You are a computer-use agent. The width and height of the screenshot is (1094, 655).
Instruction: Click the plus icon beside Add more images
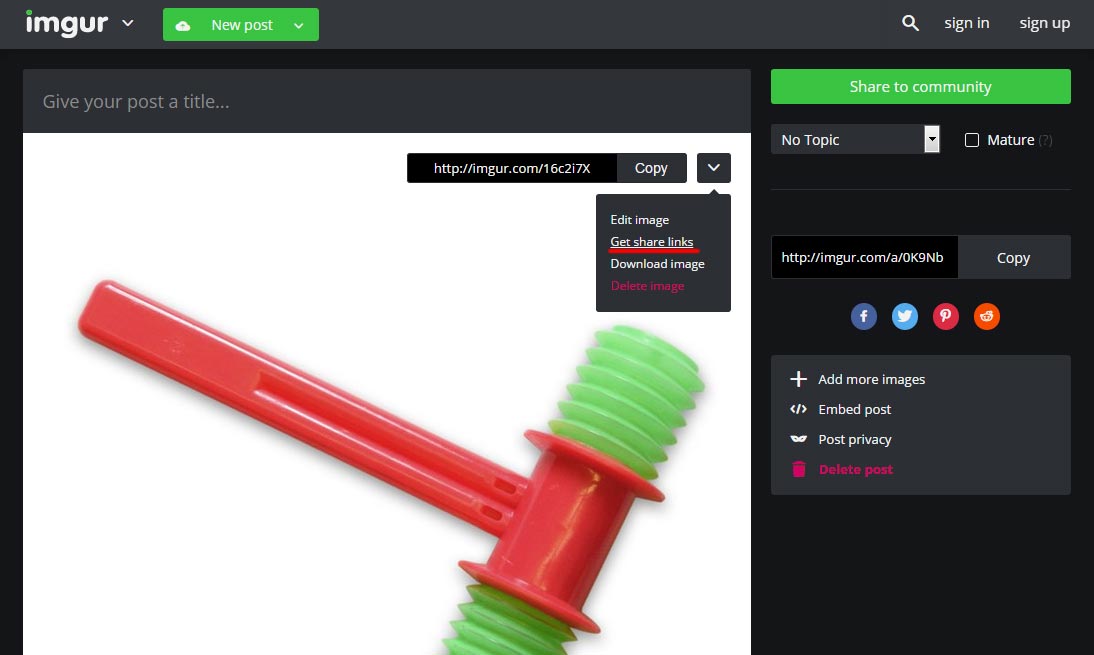(x=798, y=379)
